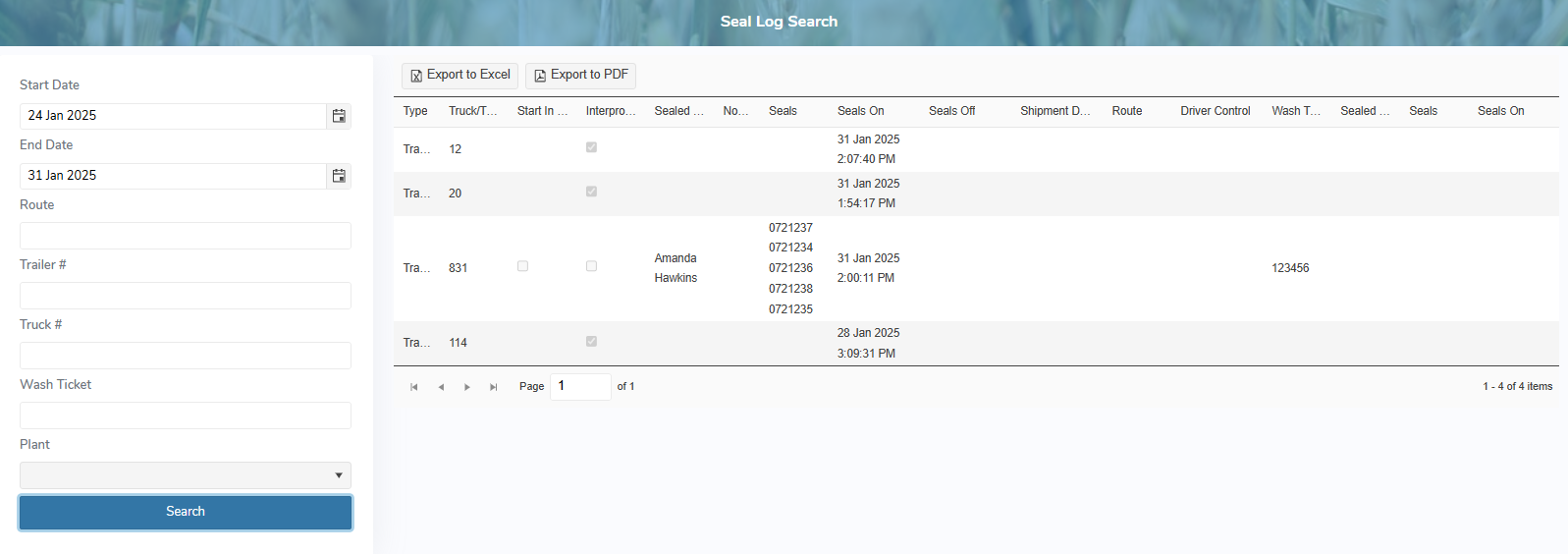This screenshot has width=1568, height=554.
Task: Go to the previous page arrow
Action: 441,387
